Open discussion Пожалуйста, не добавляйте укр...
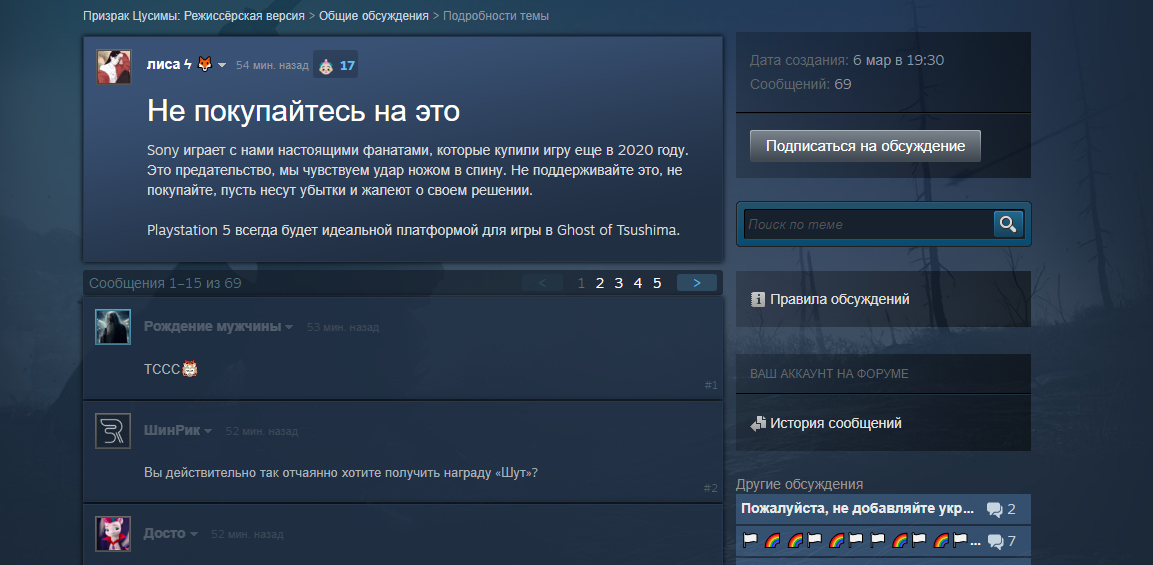1153x565 pixels. click(x=857, y=509)
